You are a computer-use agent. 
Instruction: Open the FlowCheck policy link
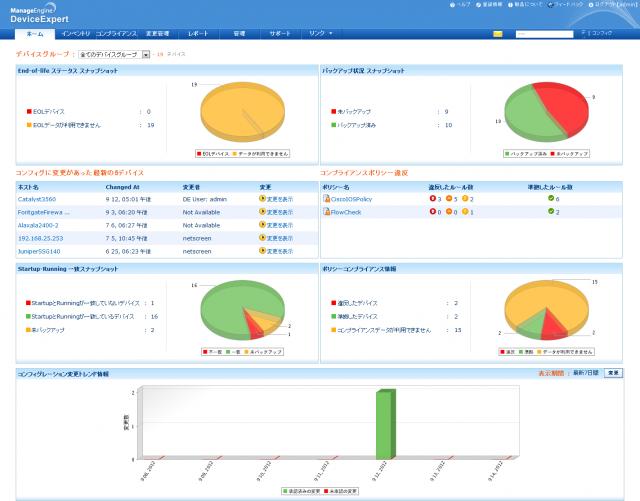coord(346,212)
